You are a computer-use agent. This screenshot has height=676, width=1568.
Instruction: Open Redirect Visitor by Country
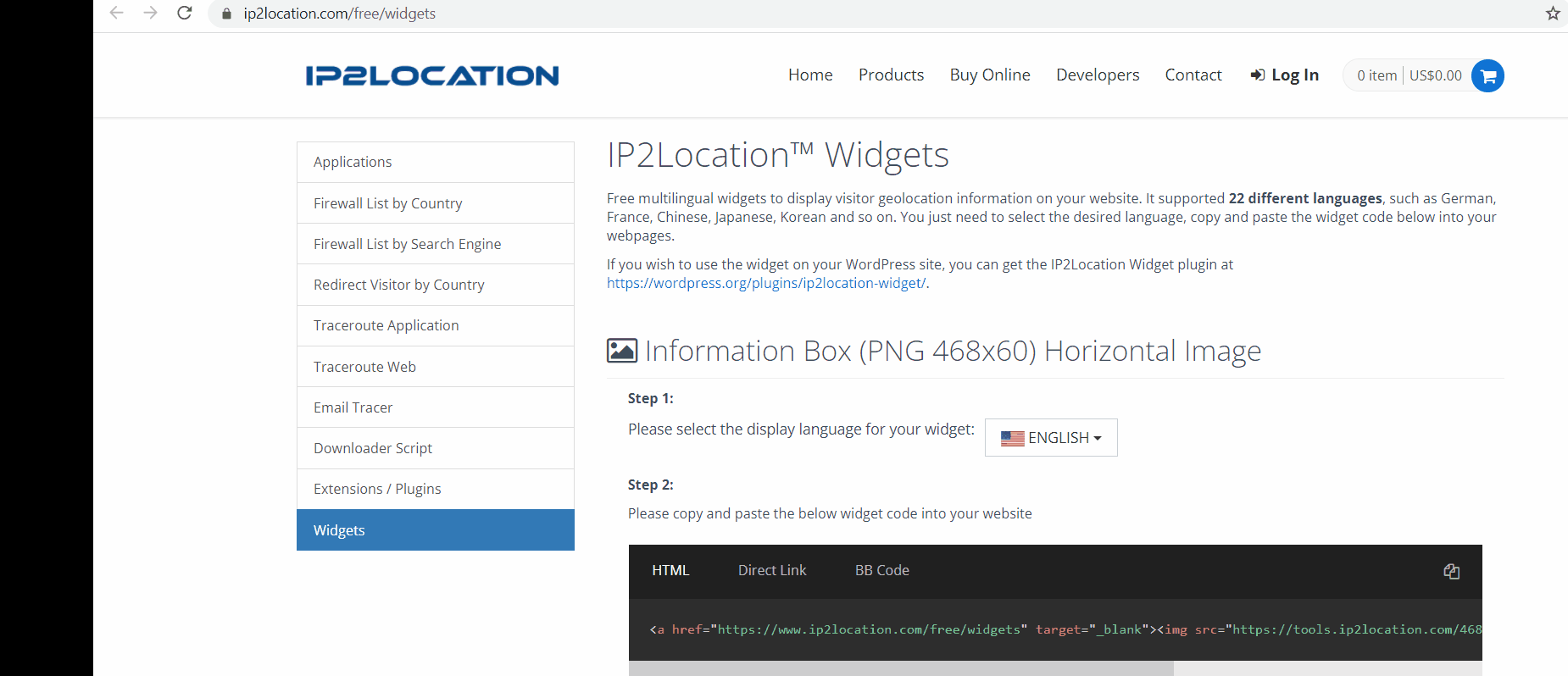click(x=436, y=285)
